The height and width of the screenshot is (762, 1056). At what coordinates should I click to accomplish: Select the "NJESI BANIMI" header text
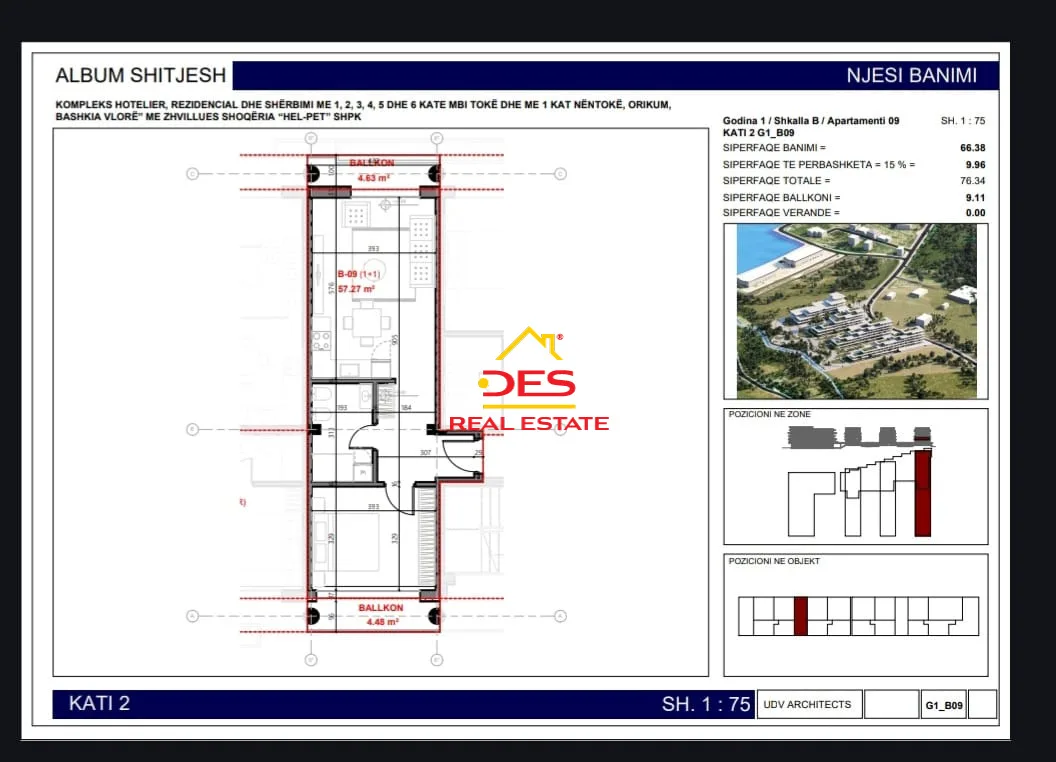(x=911, y=75)
